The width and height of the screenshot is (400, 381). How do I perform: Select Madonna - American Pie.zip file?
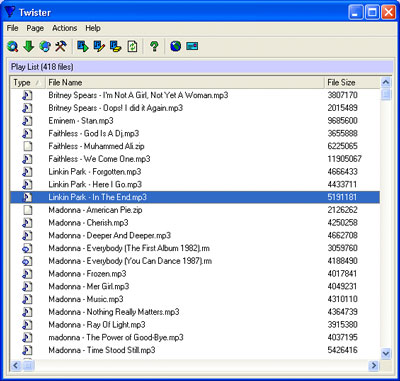[195, 210]
